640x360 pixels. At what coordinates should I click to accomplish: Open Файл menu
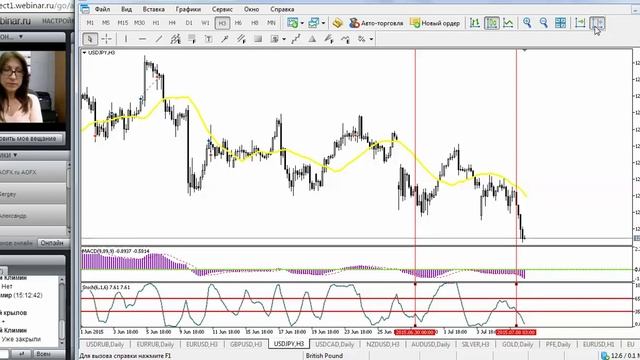coord(102,9)
